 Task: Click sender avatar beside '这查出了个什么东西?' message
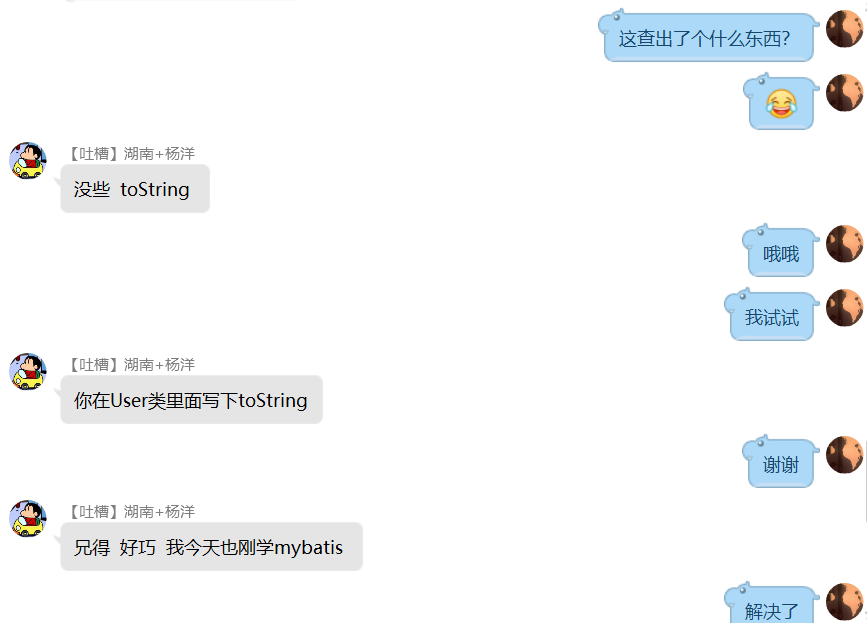(x=845, y=29)
